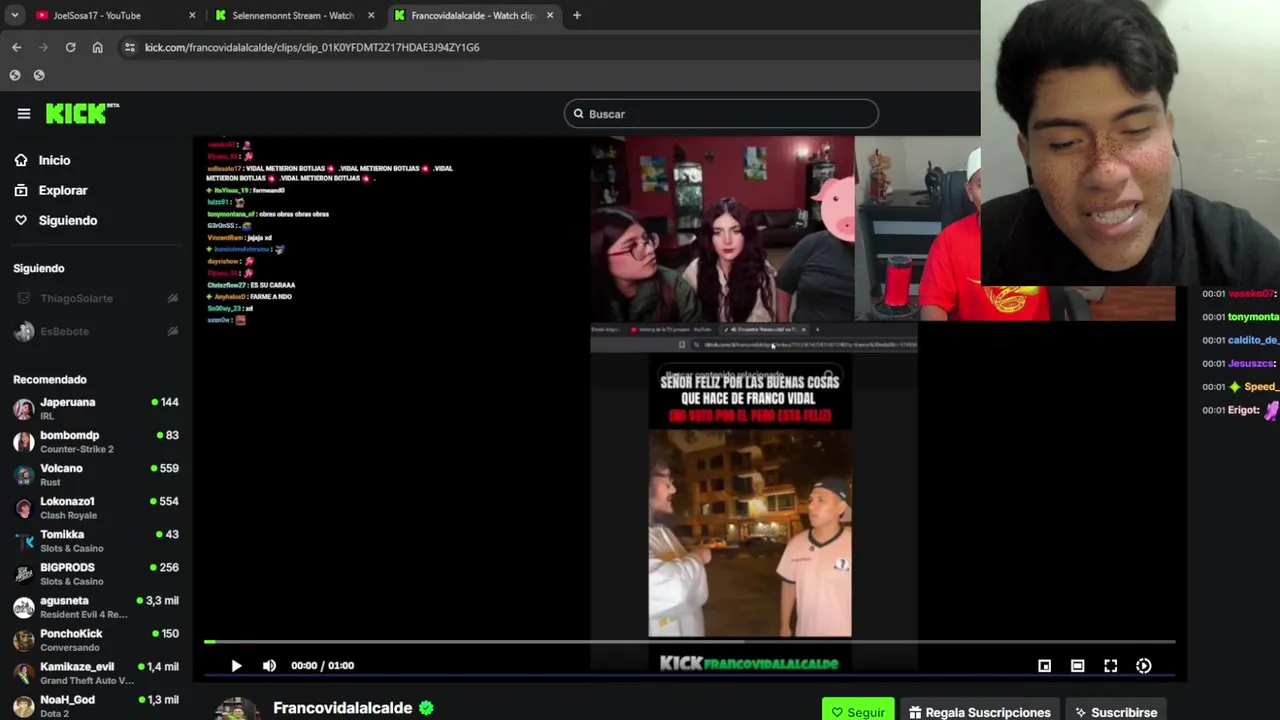Click the Buscar search field
Screen dimensions: 1280x720
tap(721, 114)
